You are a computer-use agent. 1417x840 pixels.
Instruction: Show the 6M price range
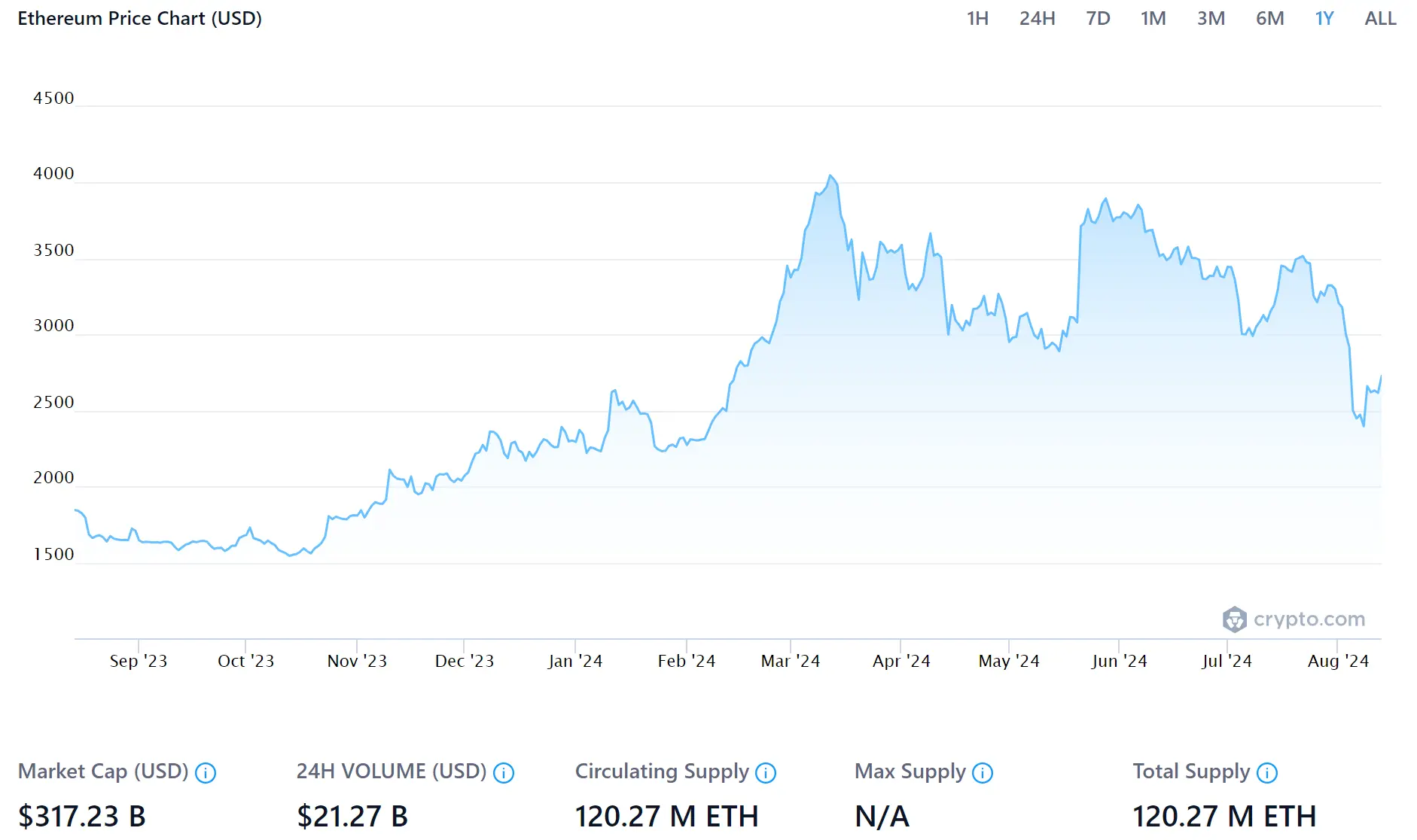click(x=1269, y=18)
